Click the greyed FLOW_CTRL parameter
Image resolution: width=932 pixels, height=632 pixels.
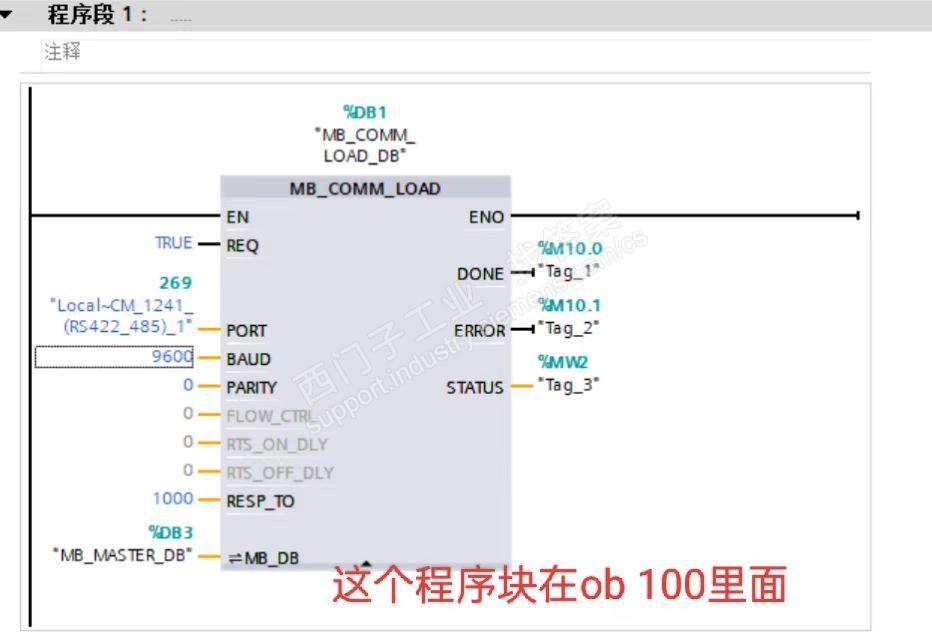click(x=270, y=416)
